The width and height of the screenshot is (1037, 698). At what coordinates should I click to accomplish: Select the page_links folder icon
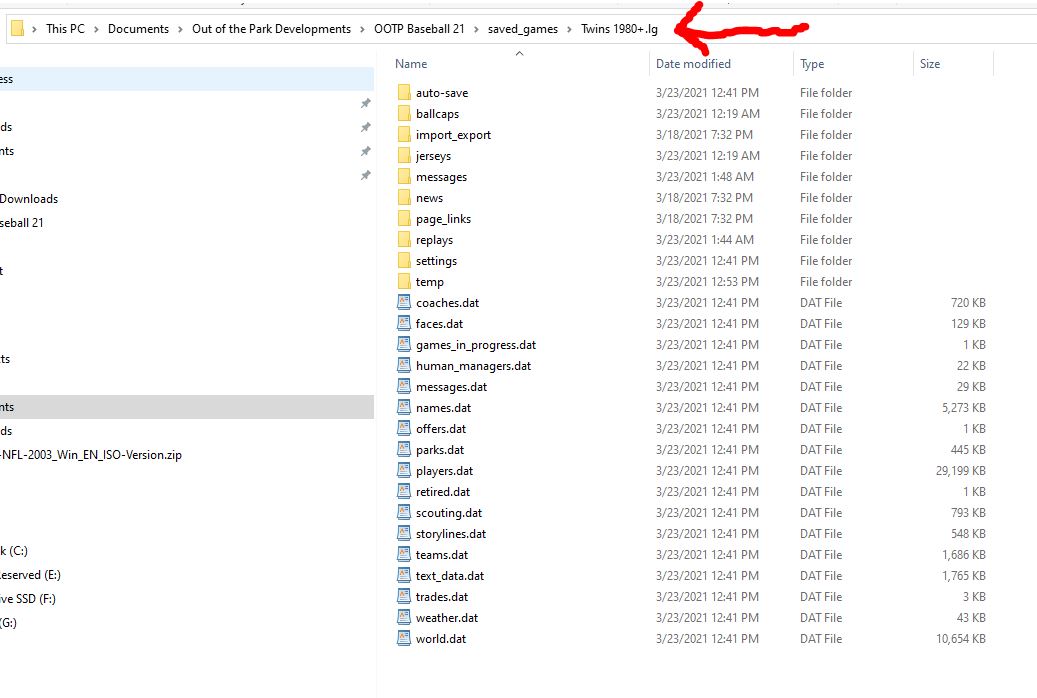(x=404, y=218)
